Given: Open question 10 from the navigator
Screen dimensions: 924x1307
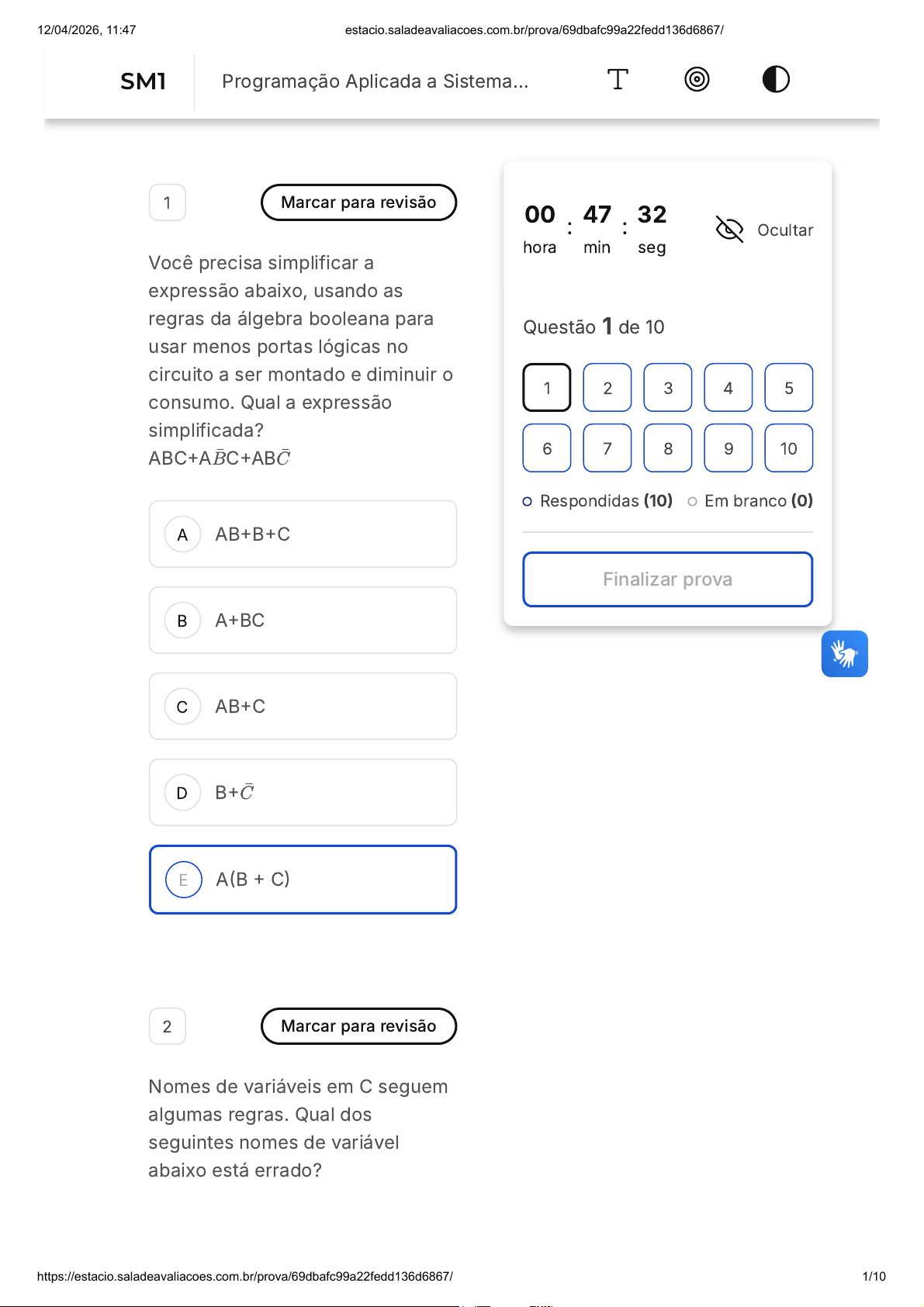Looking at the screenshot, I should (788, 448).
